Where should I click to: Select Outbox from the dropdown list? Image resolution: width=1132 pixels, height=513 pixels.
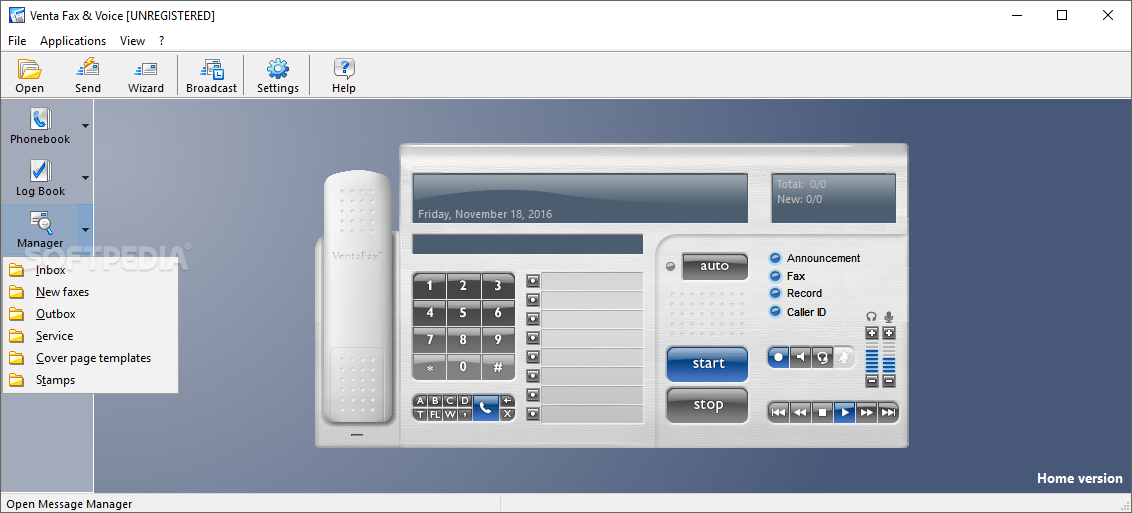click(x=91, y=314)
